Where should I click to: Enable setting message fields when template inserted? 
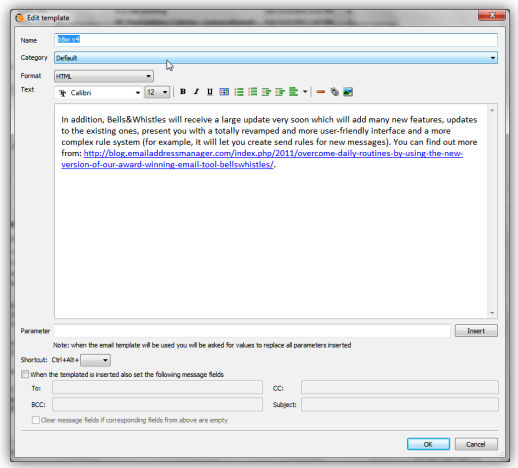coord(25,374)
